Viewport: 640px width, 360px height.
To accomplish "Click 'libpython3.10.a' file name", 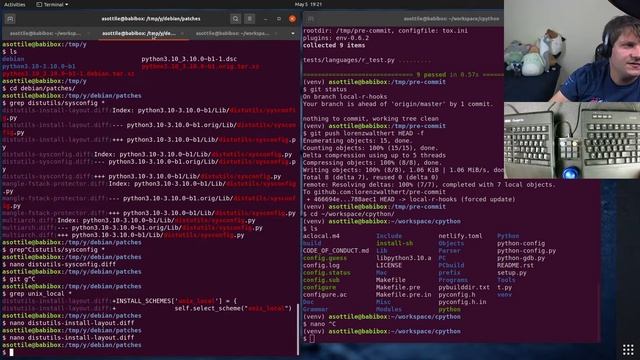I will [x=403, y=258].
